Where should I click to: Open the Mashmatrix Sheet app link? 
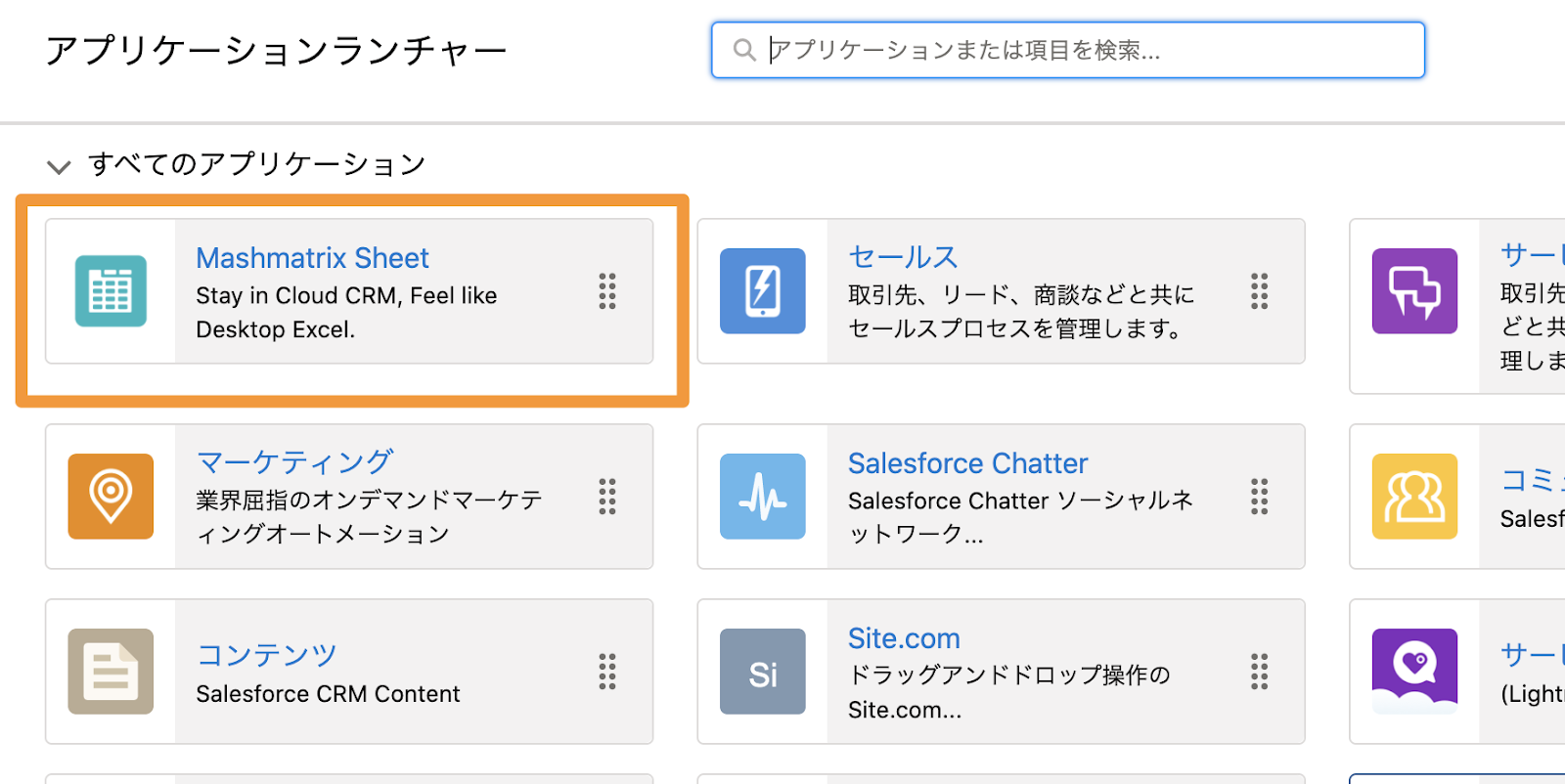point(312,258)
